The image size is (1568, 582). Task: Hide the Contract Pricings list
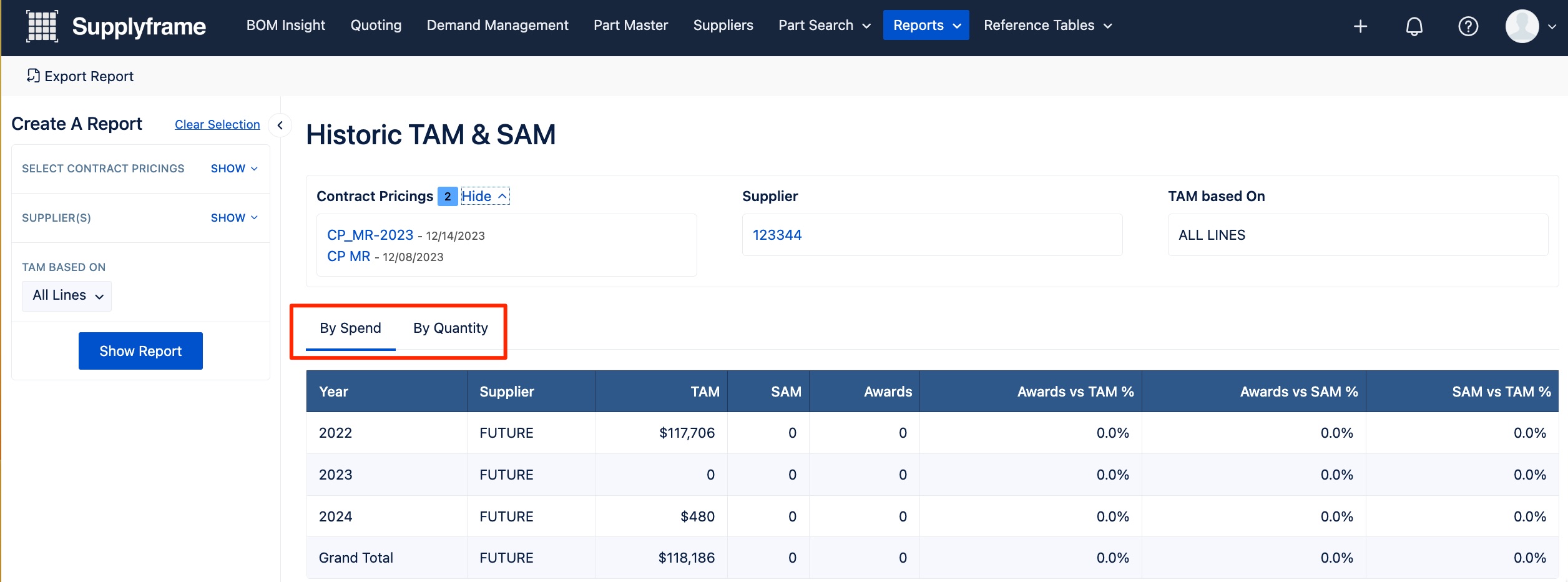(x=484, y=196)
